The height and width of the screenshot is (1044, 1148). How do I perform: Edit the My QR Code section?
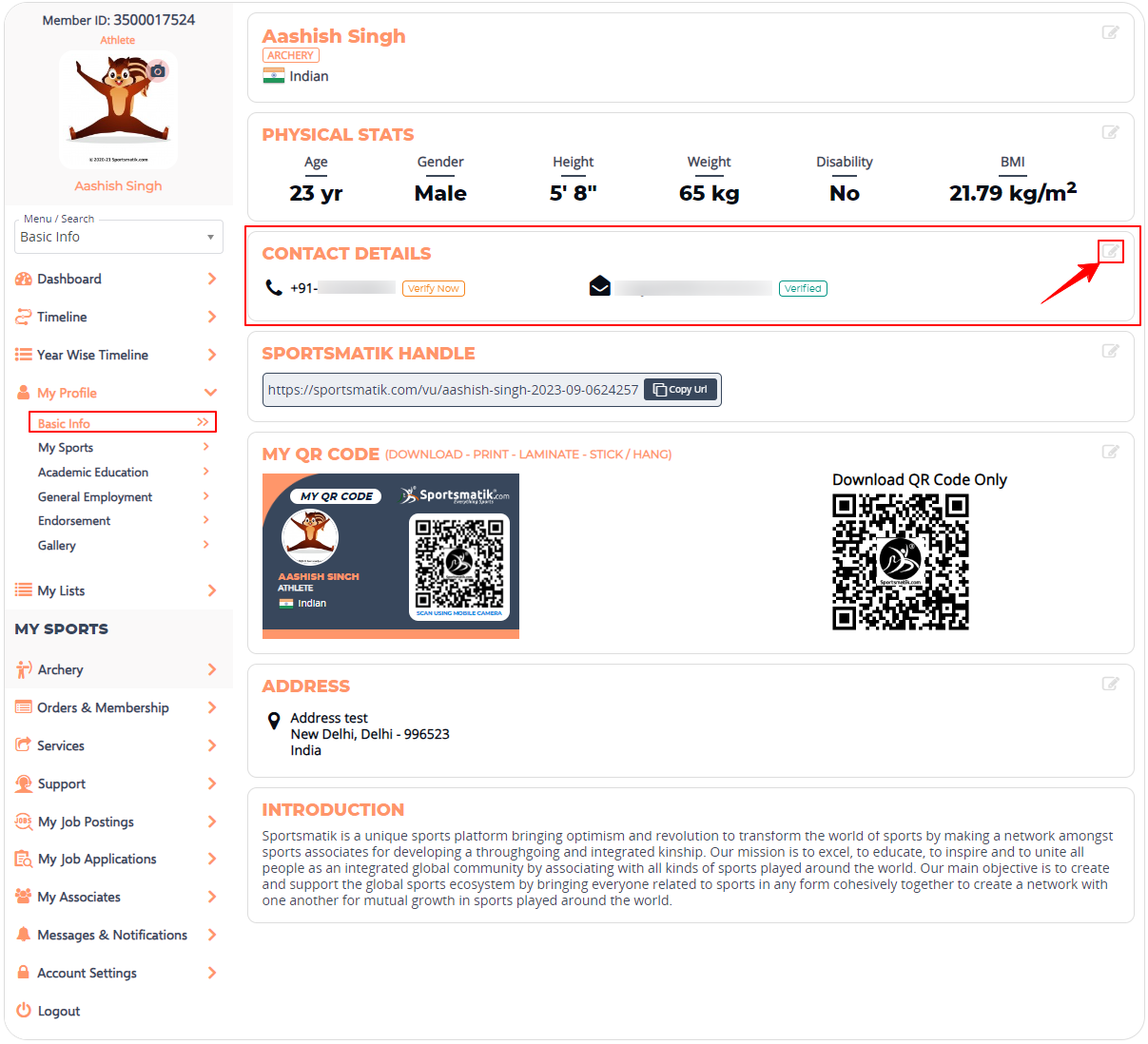tap(1110, 452)
